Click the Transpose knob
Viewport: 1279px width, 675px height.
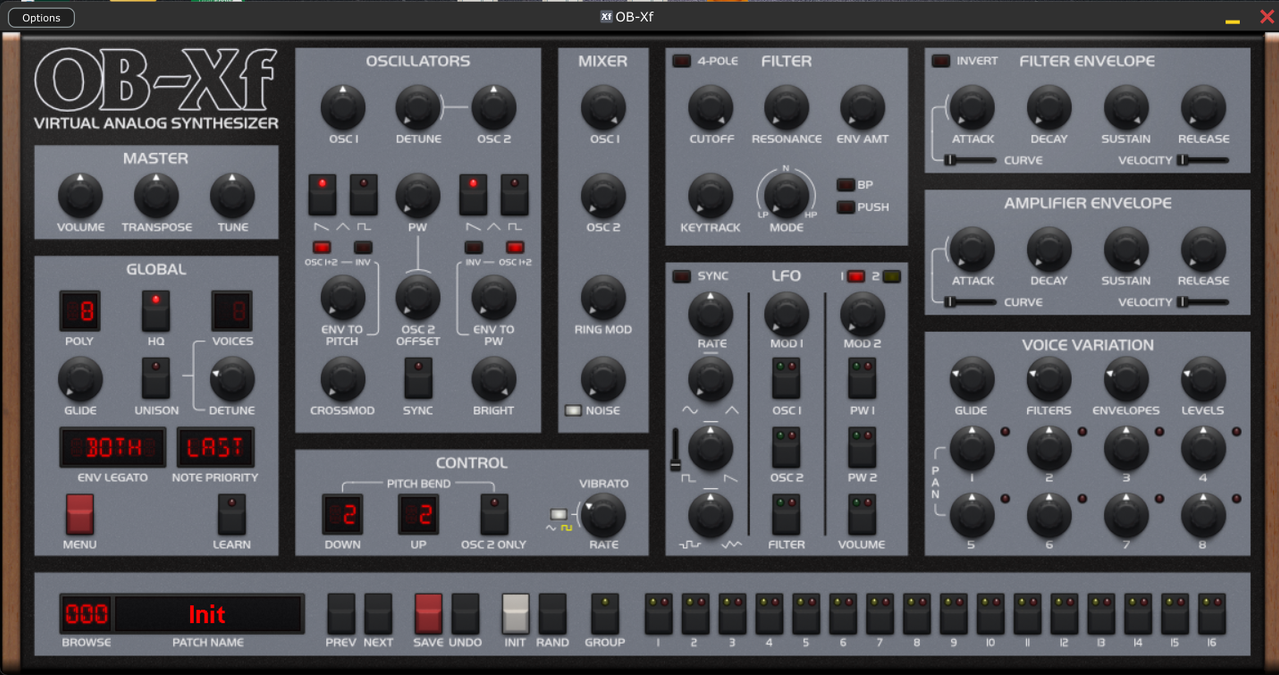coord(156,195)
